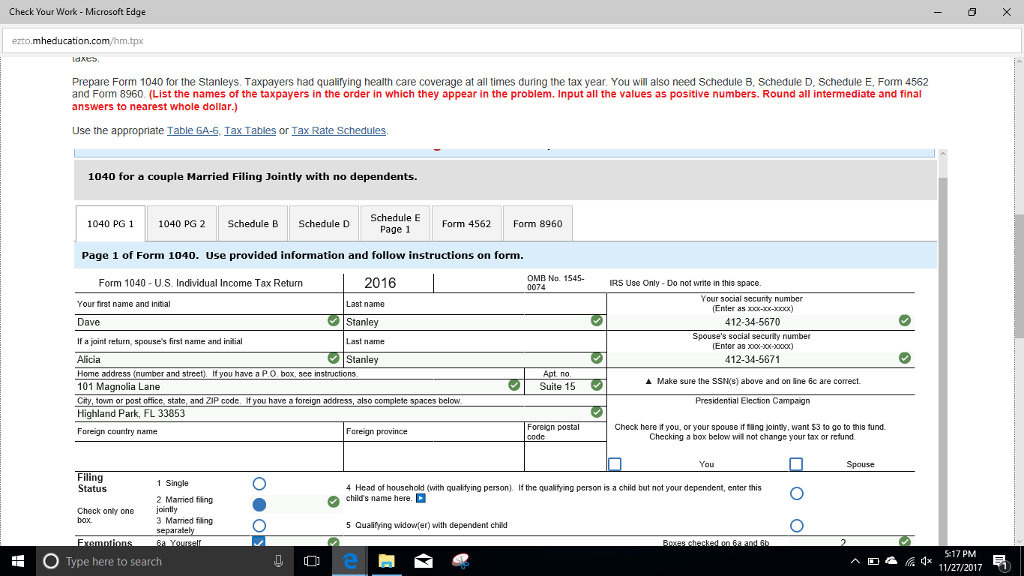
Task: Click the green check beside SSN 412-34-5670
Action: click(904, 320)
